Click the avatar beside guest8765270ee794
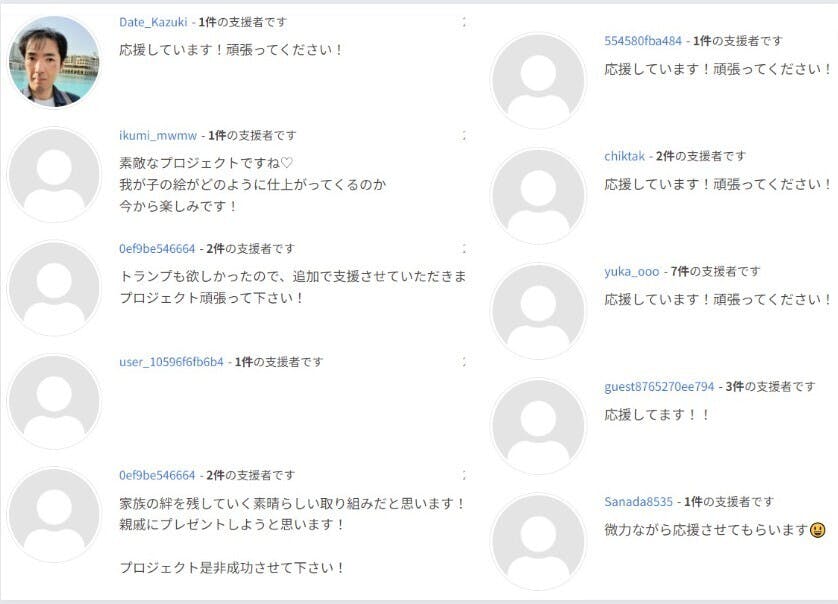This screenshot has height=604, width=838. 538,426
